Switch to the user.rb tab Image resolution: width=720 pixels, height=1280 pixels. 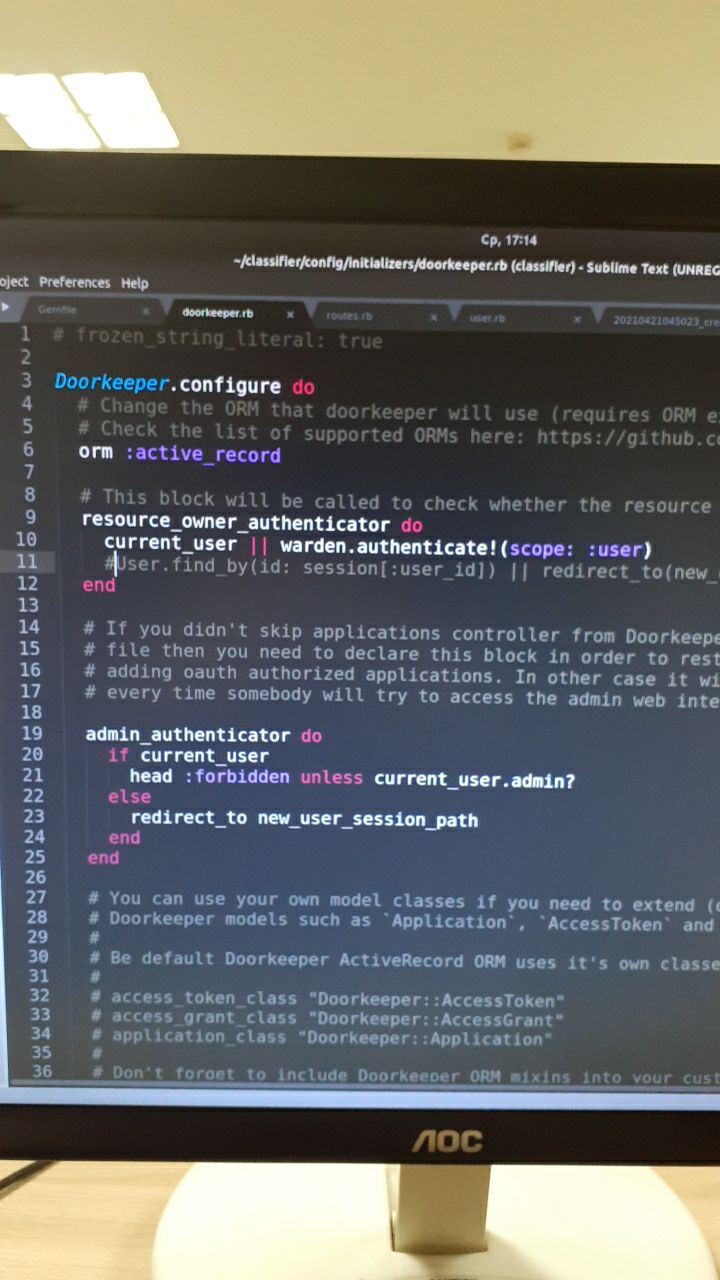487,317
